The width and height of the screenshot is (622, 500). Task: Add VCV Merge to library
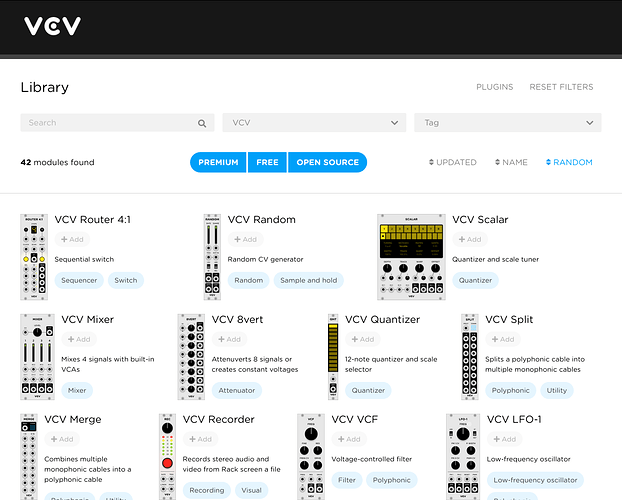(62, 439)
